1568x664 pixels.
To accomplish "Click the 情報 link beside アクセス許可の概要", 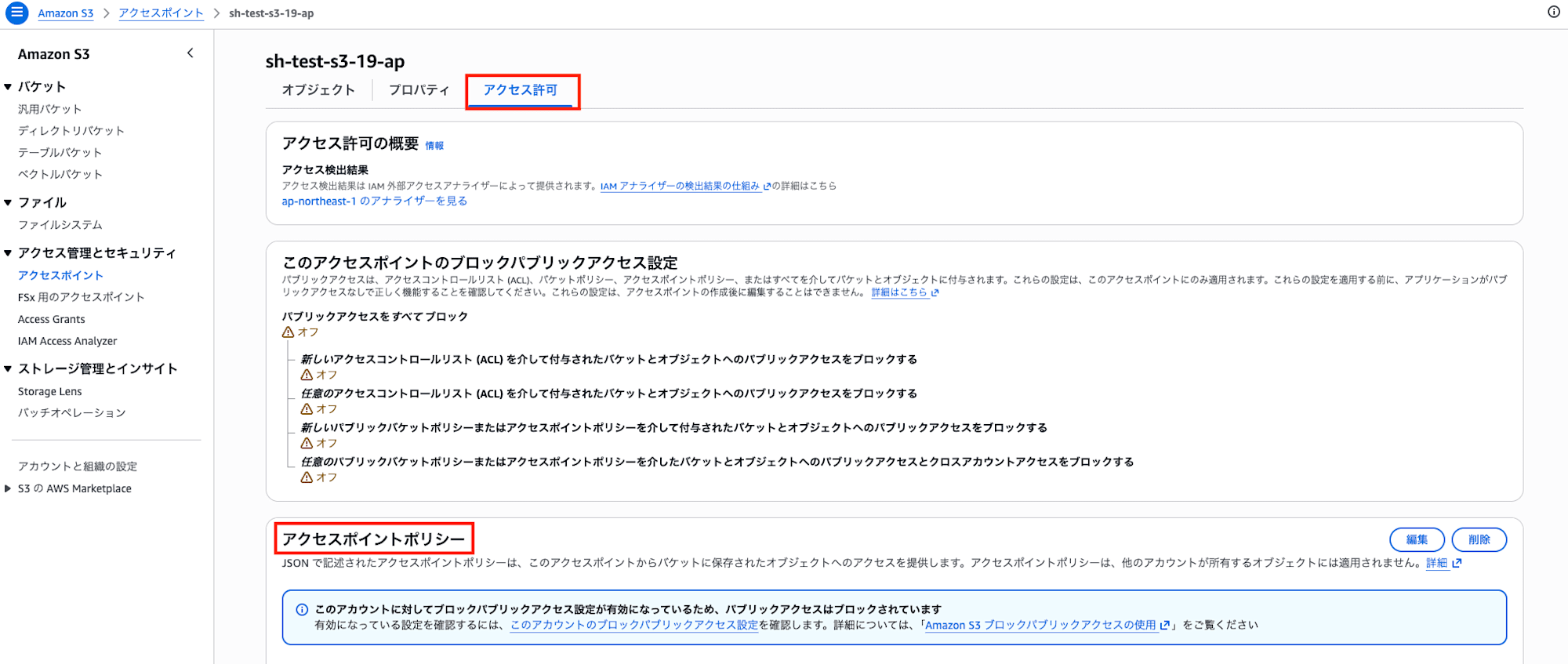I will pos(434,146).
